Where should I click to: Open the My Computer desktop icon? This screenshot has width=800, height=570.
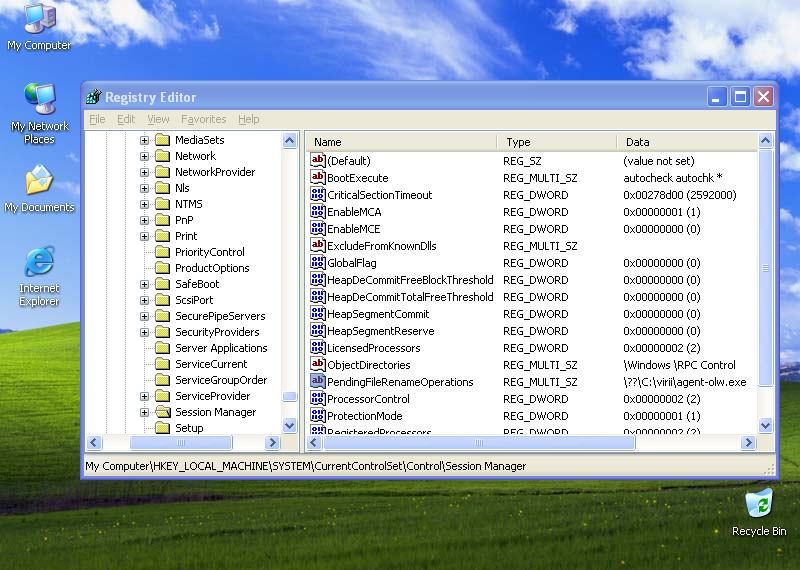pos(39,27)
